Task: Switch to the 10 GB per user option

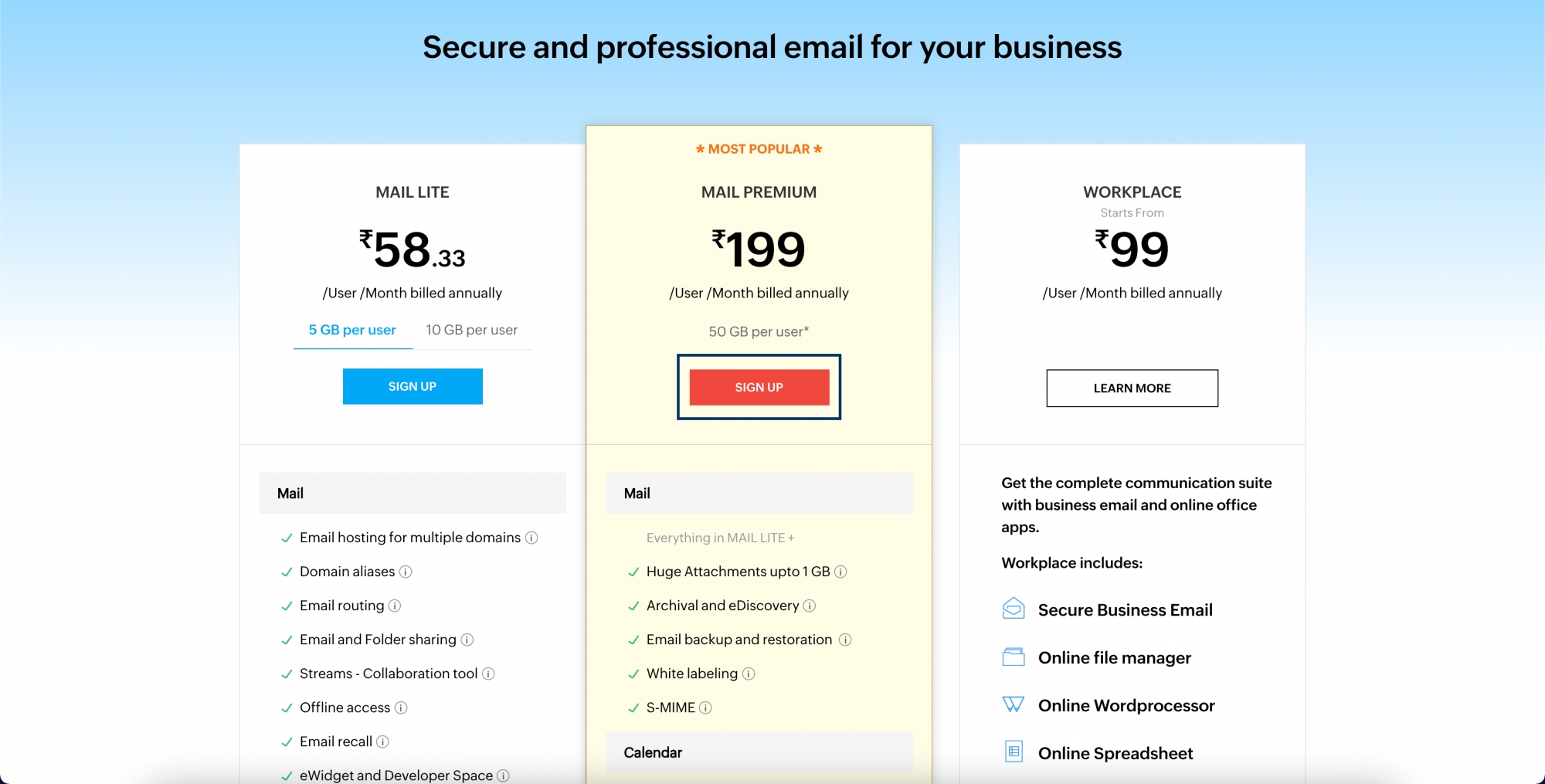Action: (471, 330)
